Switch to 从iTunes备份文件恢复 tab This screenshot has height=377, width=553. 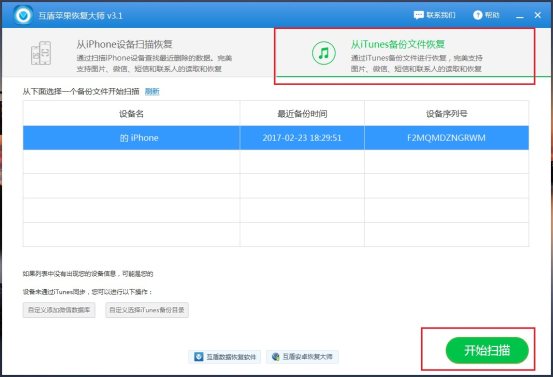pyautogui.click(x=414, y=53)
